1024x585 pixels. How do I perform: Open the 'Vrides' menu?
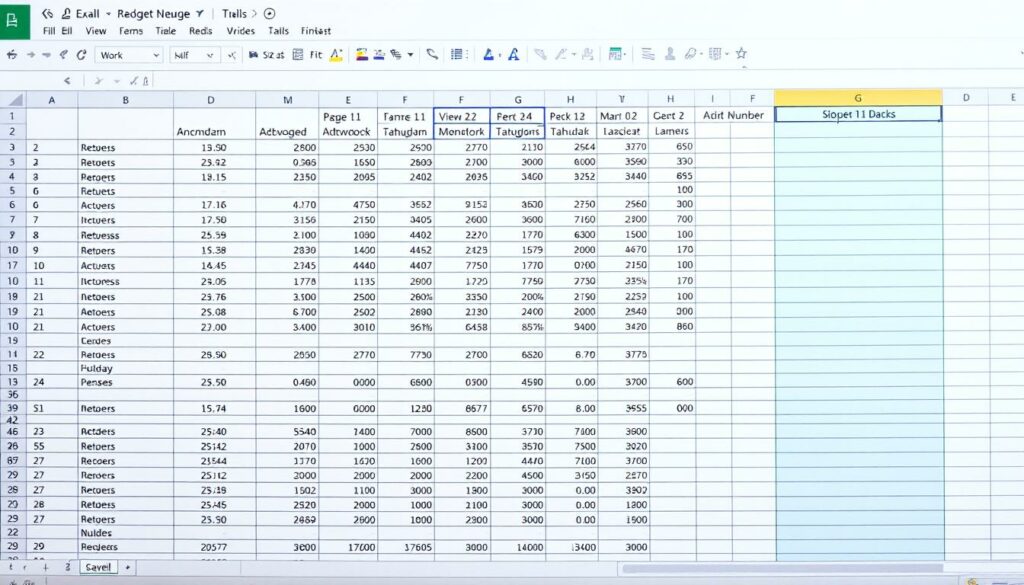click(x=240, y=31)
